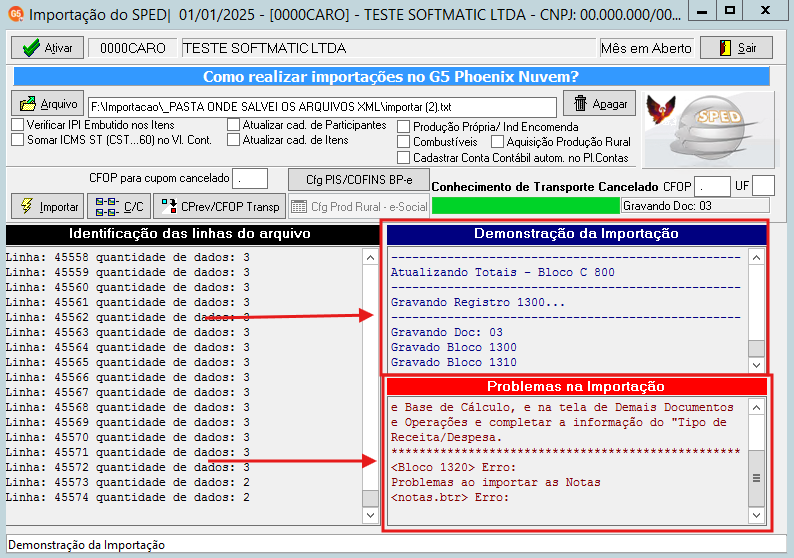Viewport: 794px width, 558px height.
Task: Click the file lines list scrollbar thumb
Action: 371,498
